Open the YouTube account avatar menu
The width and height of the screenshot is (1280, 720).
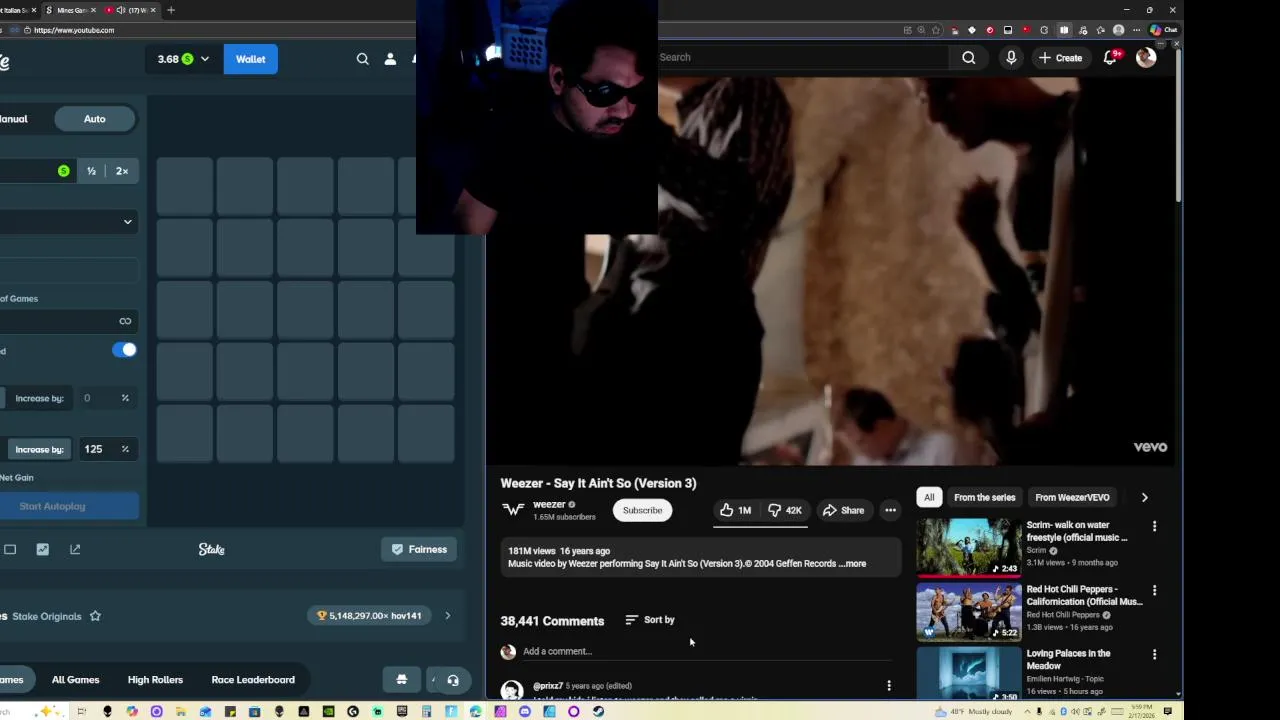coord(1146,58)
